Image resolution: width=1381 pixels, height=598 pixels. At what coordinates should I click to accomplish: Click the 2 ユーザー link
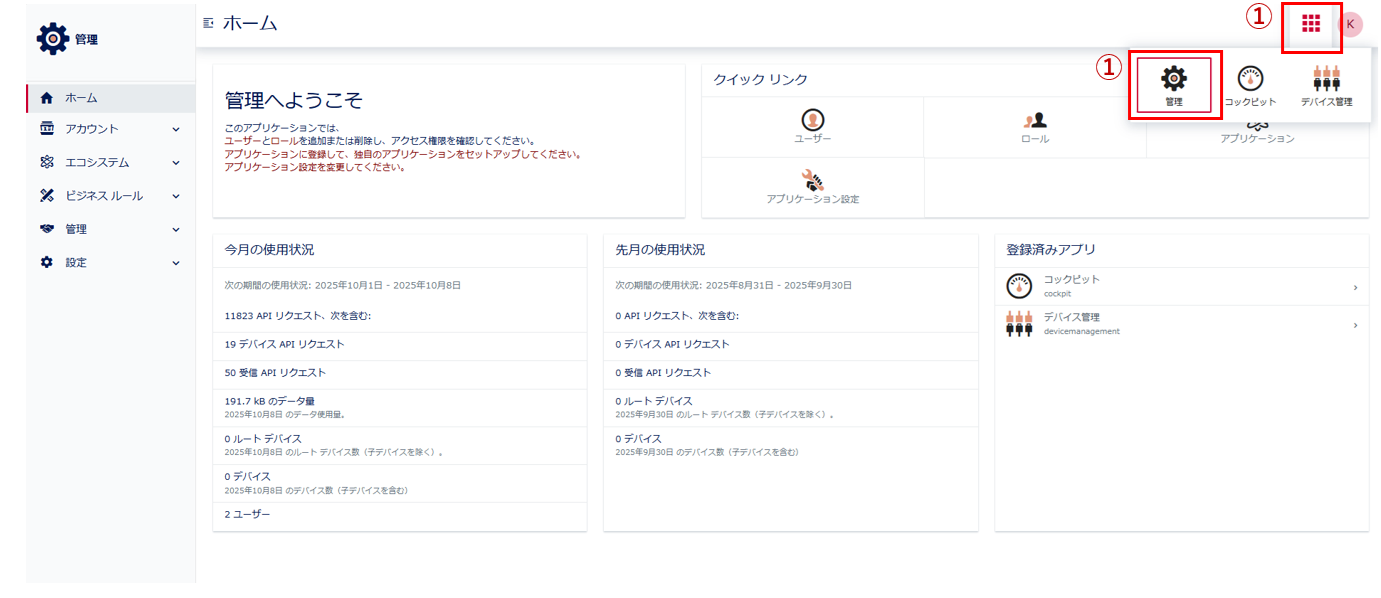(247, 512)
